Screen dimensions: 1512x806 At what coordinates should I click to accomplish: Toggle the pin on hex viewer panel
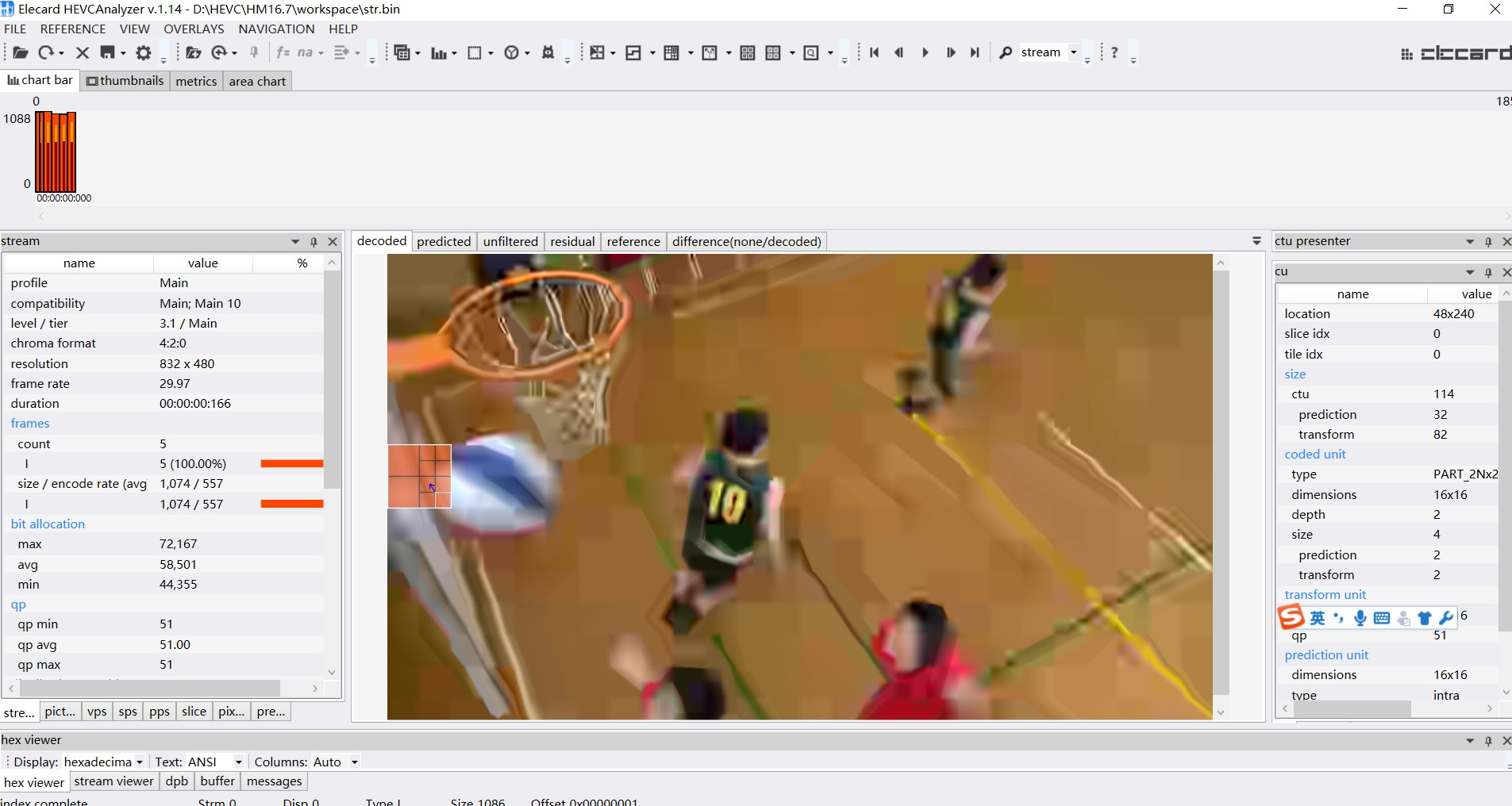pyautogui.click(x=1488, y=741)
